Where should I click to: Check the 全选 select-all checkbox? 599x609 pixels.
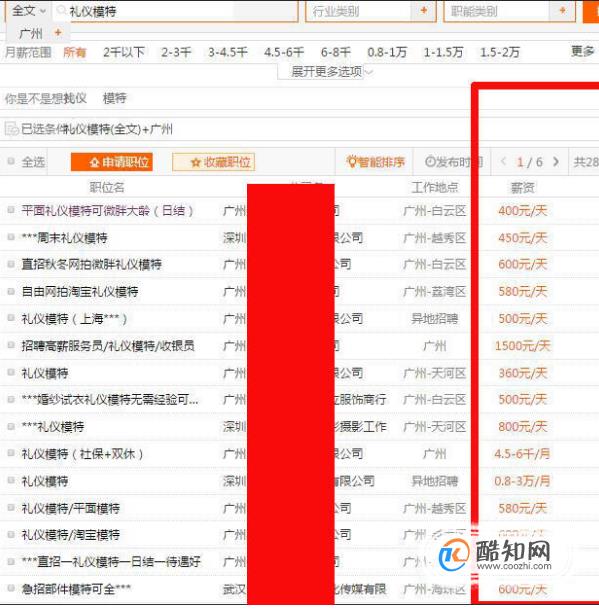11,161
